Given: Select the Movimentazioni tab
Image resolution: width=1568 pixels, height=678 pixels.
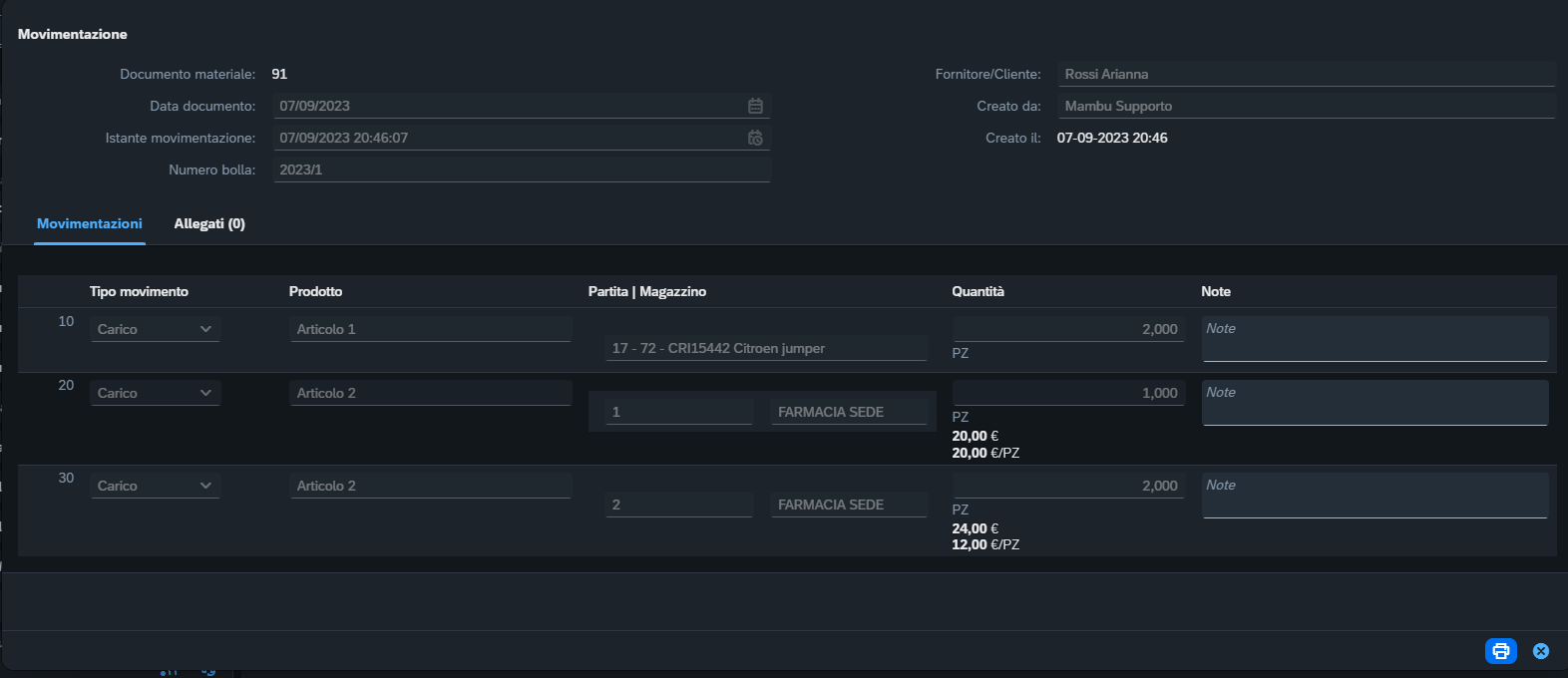Looking at the screenshot, I should [90, 223].
